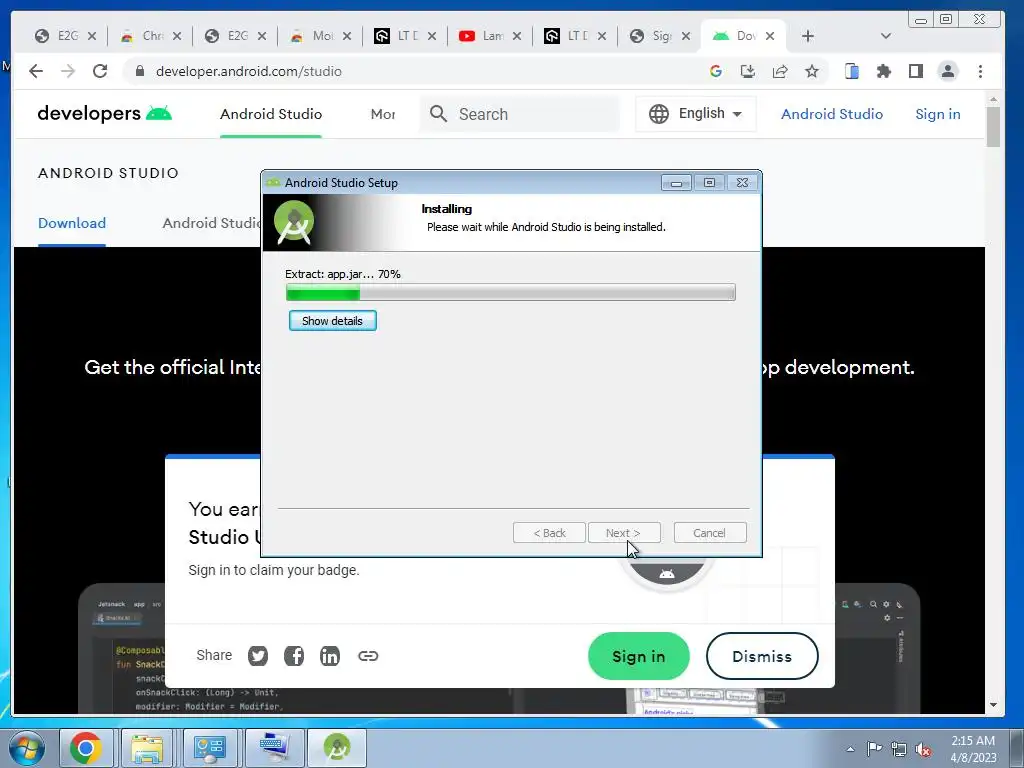Click the address bar URL
1024x768 pixels.
pos(248,71)
